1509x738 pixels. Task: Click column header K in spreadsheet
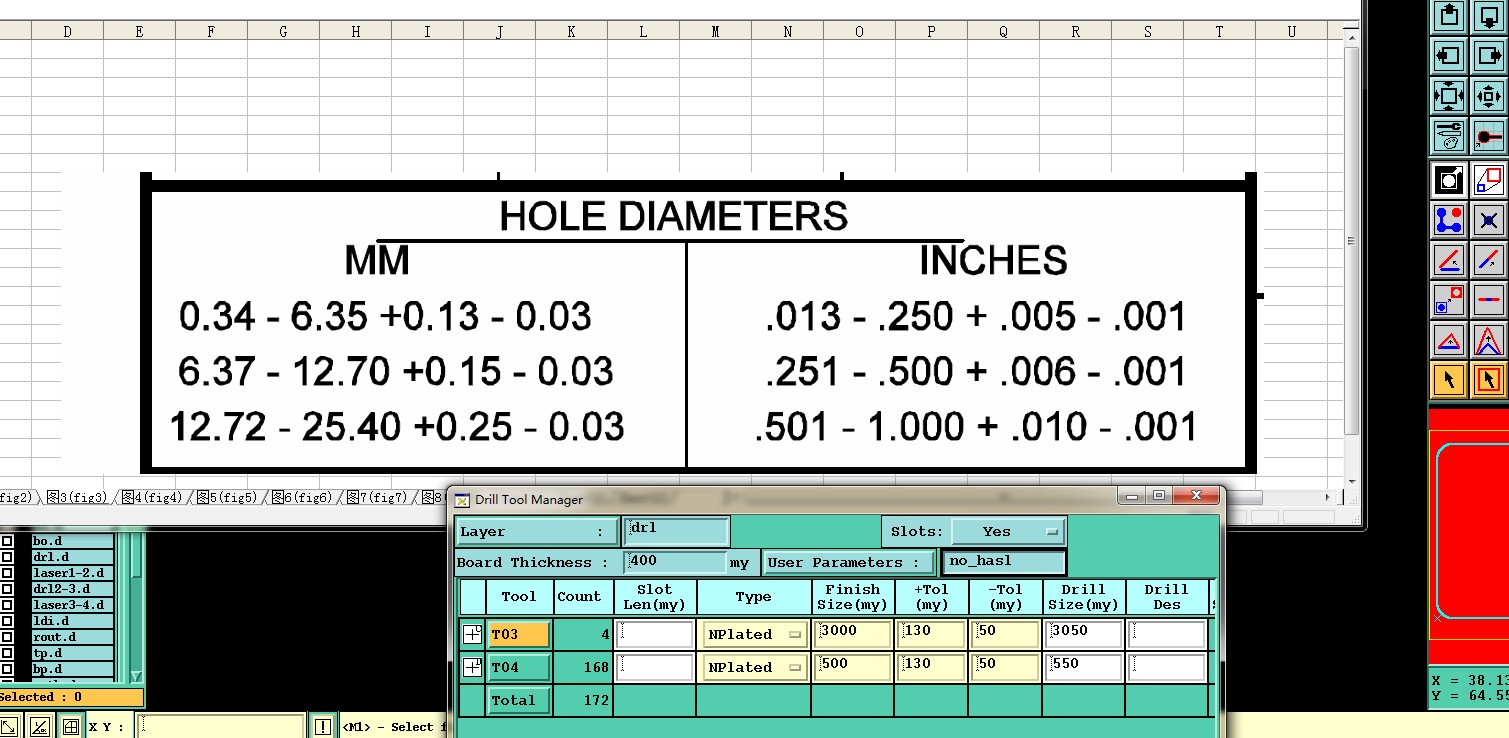coord(571,32)
